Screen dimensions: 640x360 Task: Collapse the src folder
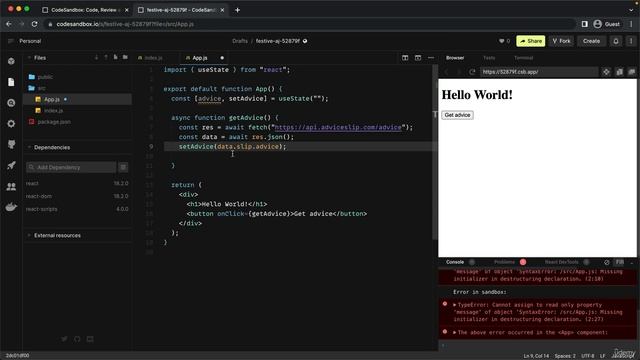41,88
